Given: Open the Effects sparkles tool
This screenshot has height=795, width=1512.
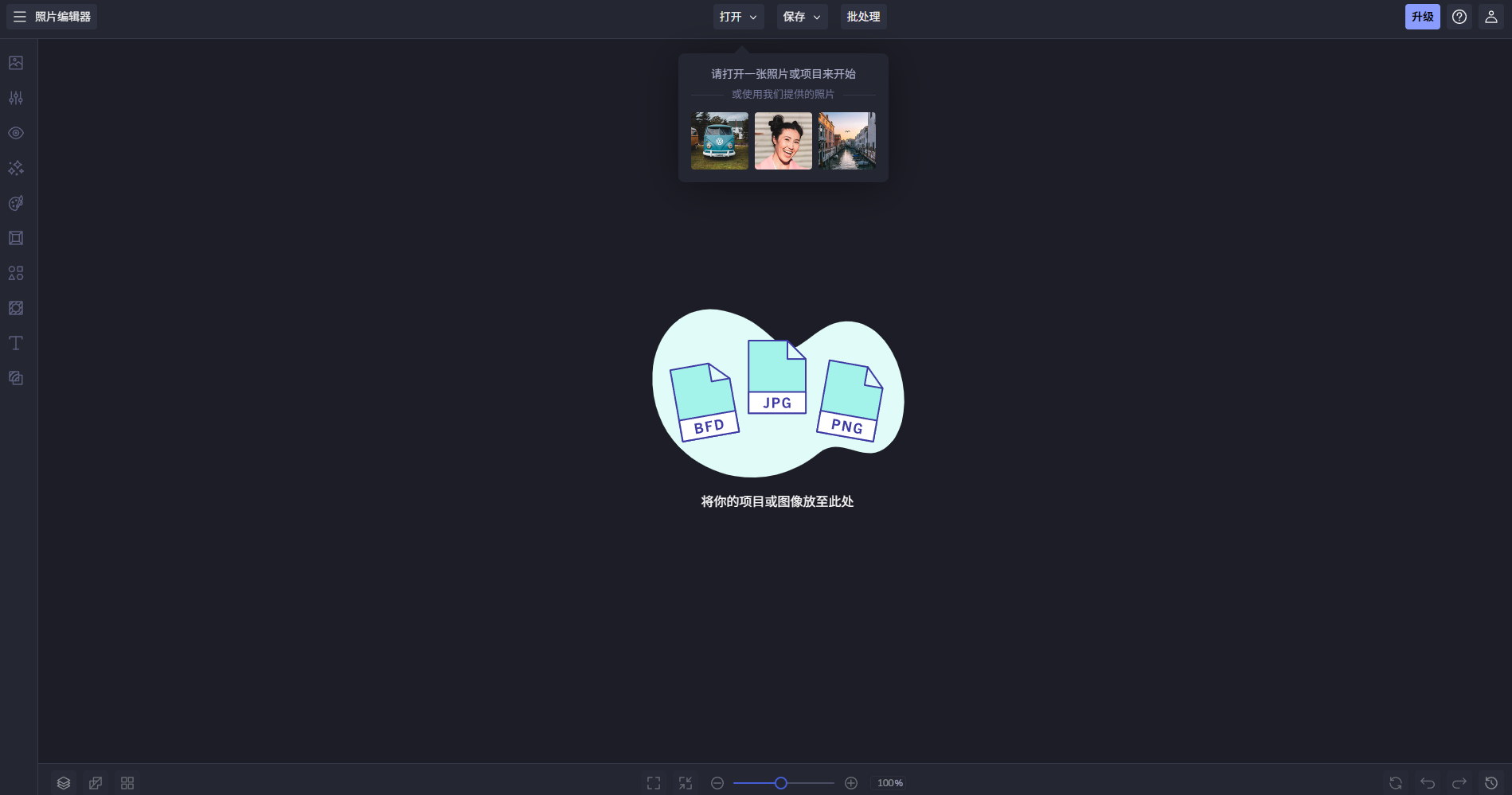Looking at the screenshot, I should pyautogui.click(x=15, y=168).
